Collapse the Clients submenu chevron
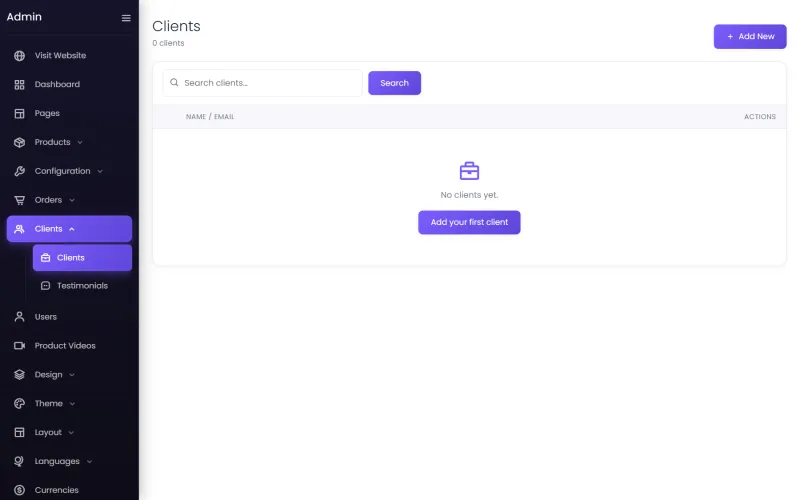The height and width of the screenshot is (500, 800). click(x=72, y=229)
